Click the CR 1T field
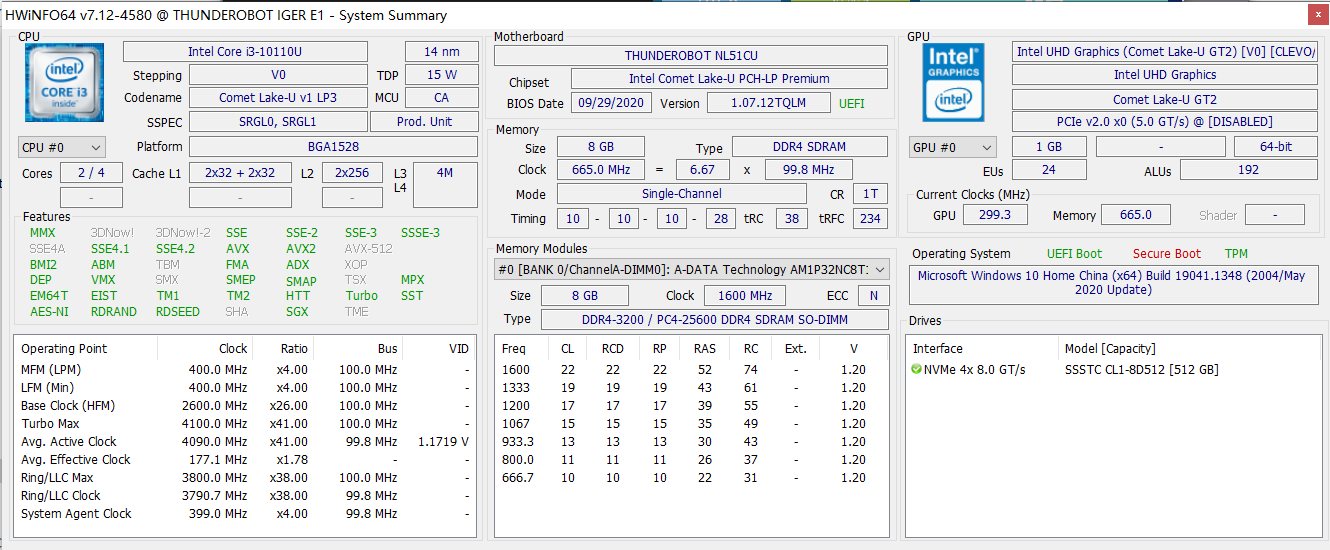Viewport: 1330px width, 550px height. pos(870,194)
